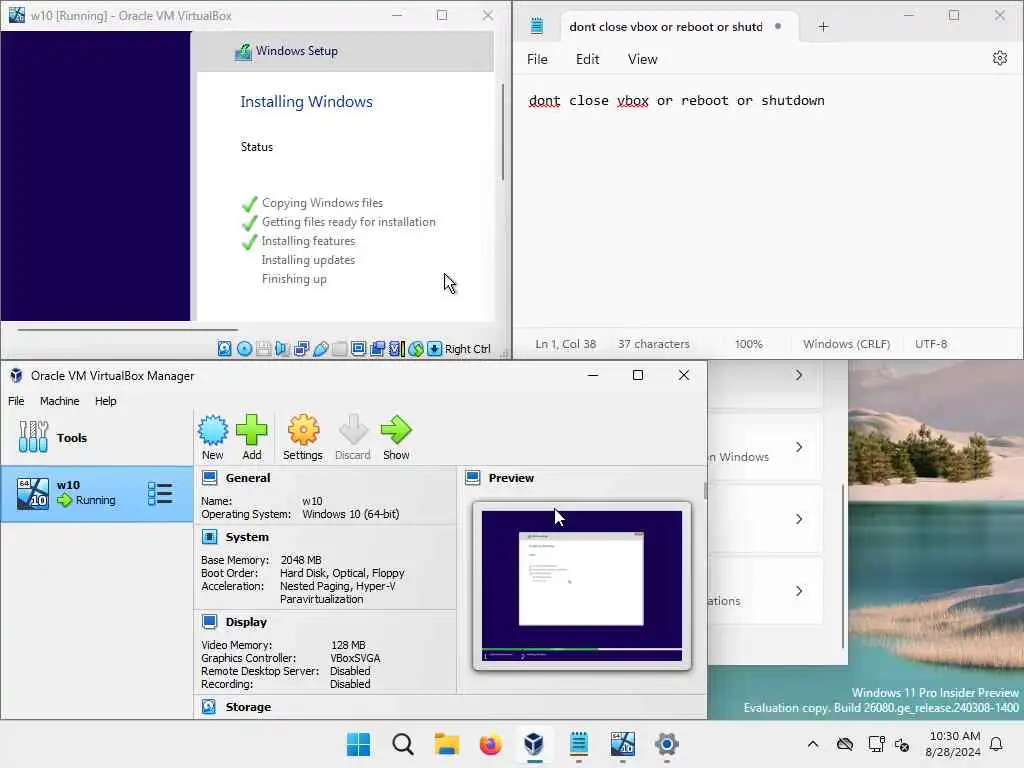Add a new tab in Notepad

(824, 27)
